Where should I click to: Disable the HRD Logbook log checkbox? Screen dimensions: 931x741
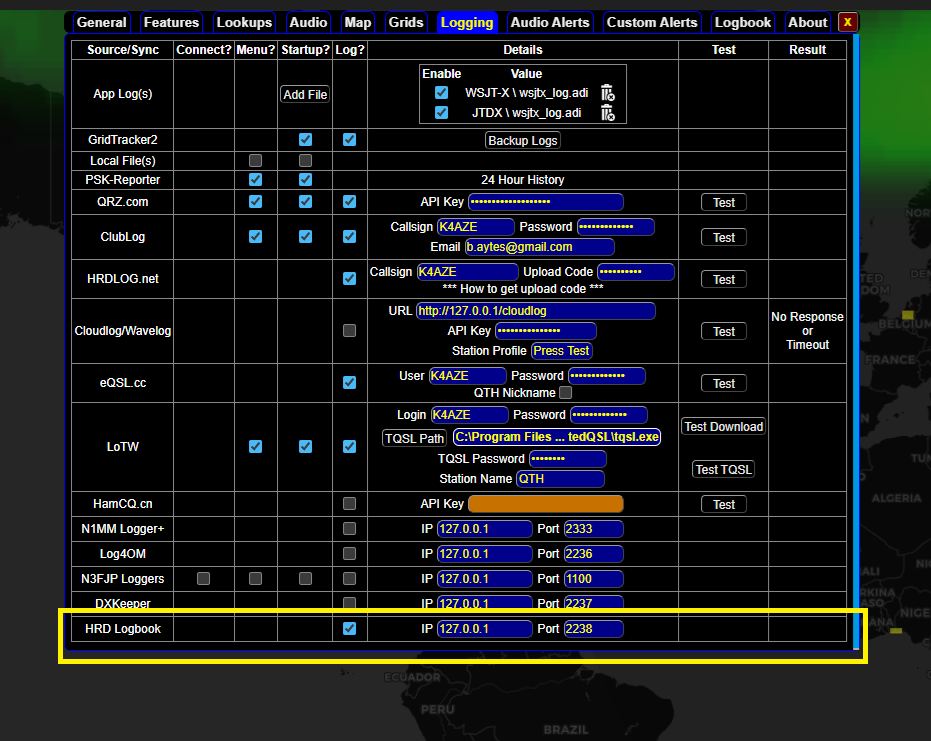[349, 629]
